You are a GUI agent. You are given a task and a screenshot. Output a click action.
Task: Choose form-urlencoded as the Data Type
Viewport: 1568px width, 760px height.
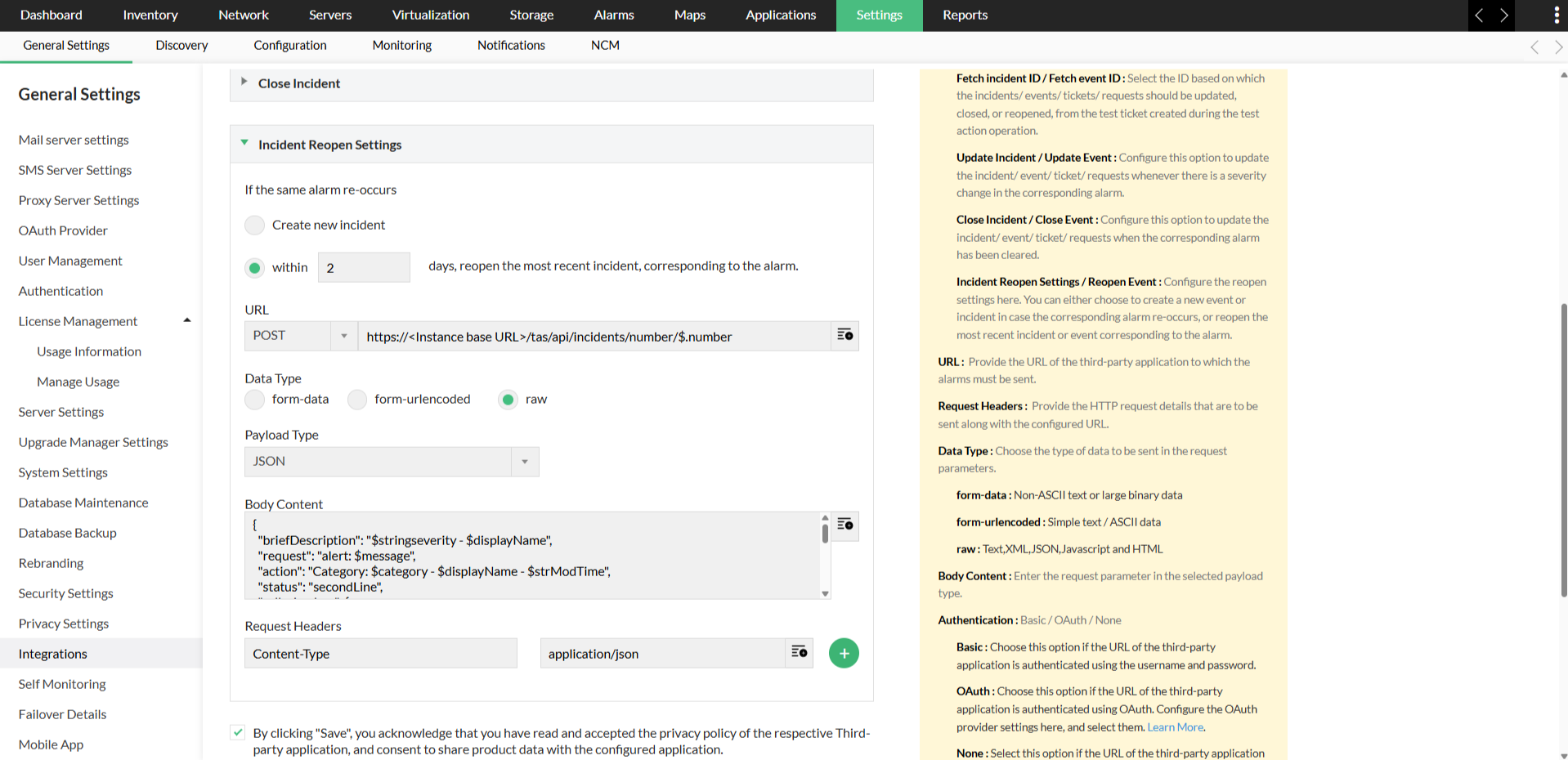coord(357,400)
